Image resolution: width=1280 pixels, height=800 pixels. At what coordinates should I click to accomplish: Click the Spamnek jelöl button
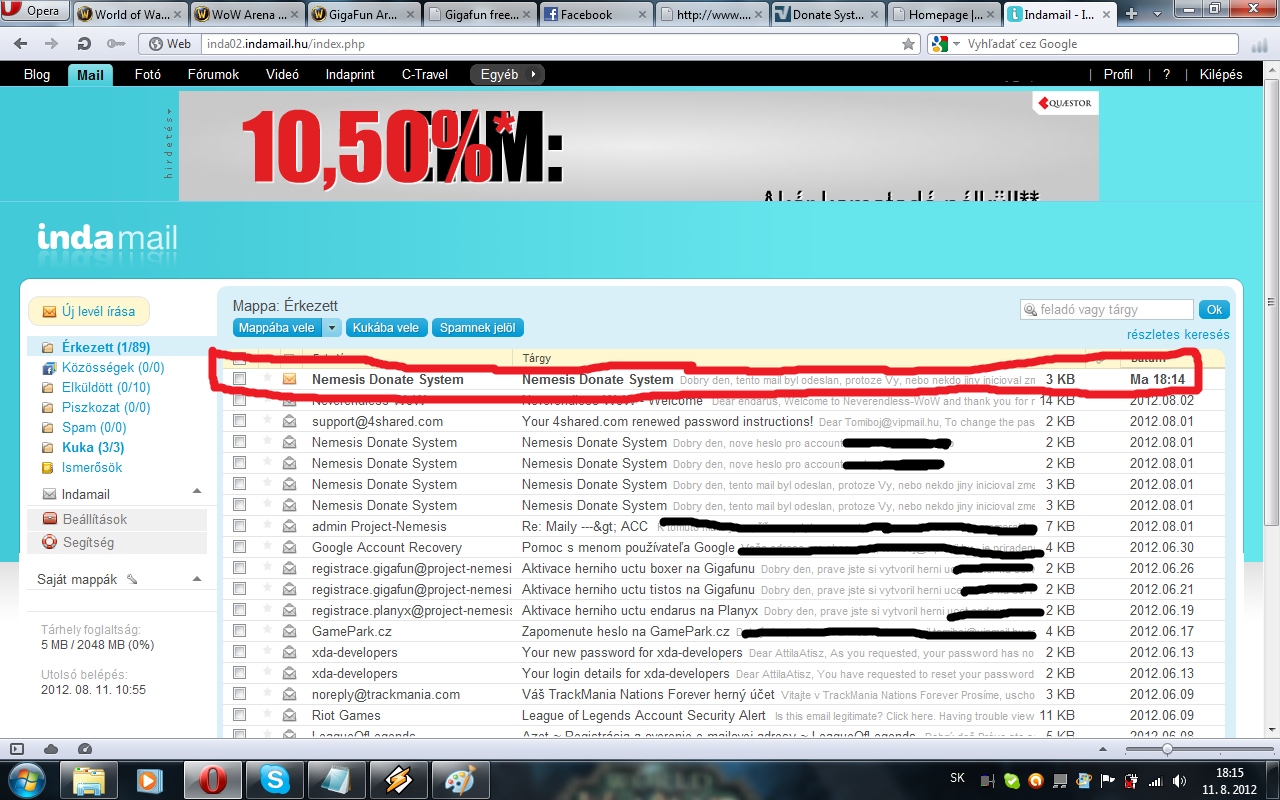tap(478, 328)
